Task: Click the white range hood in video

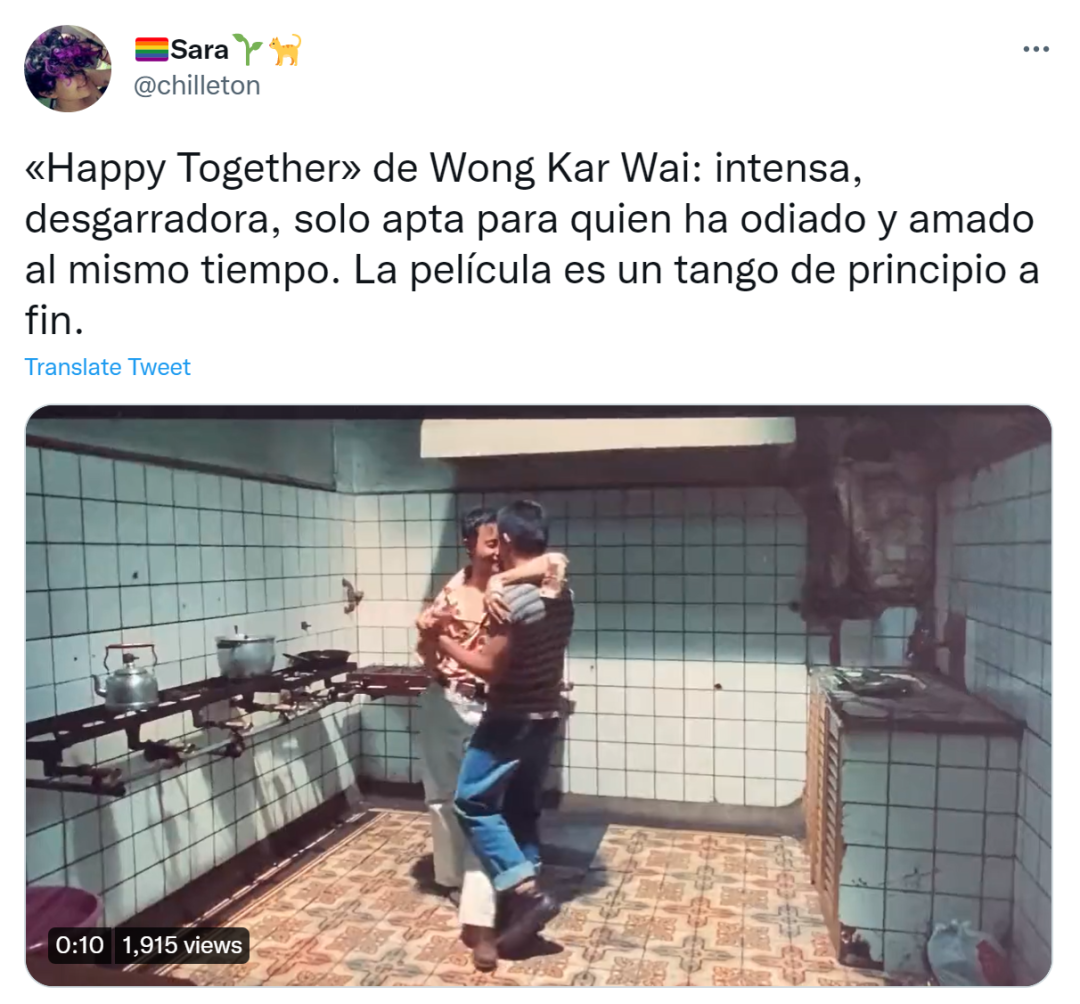Action: [x=608, y=437]
